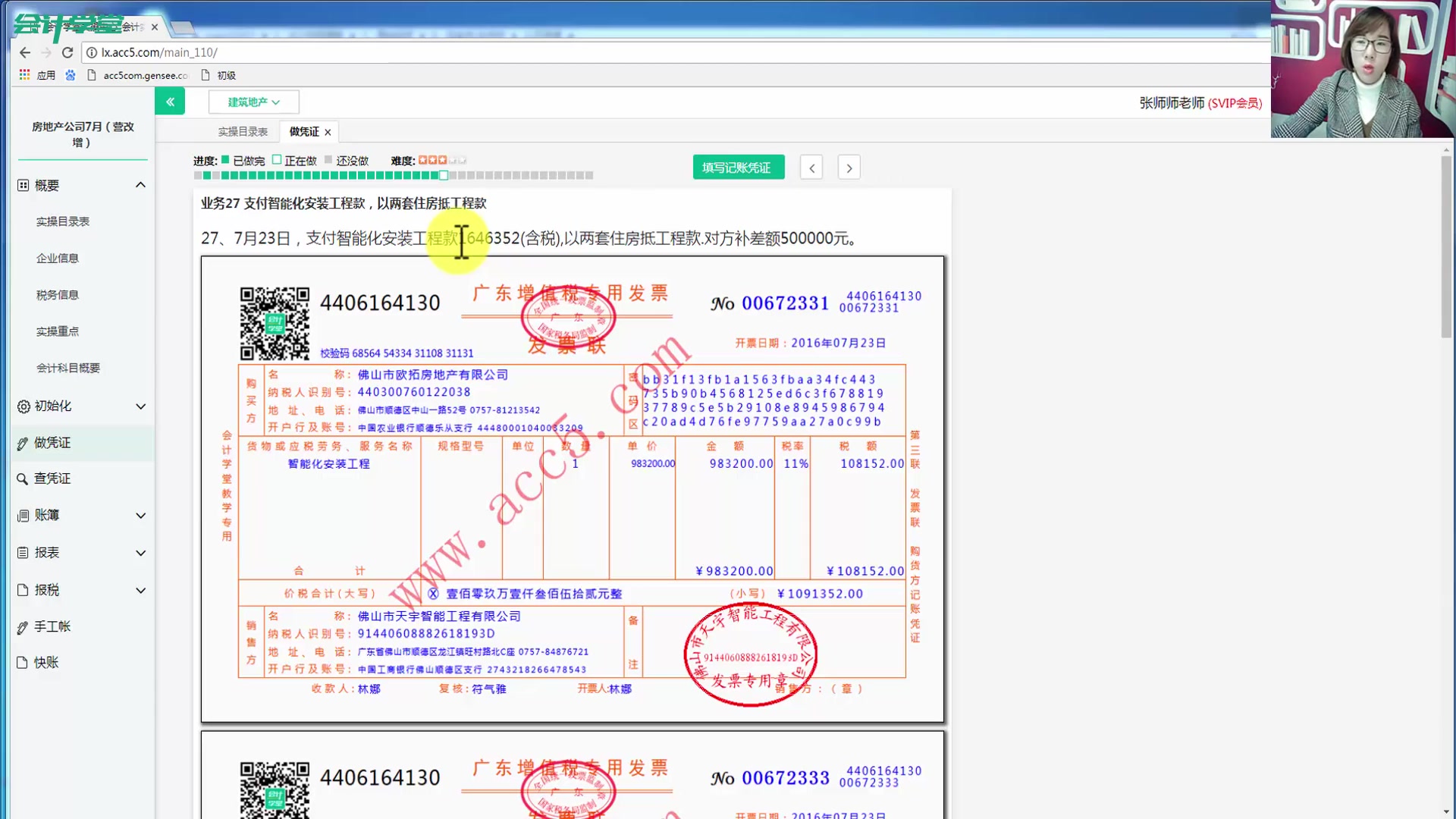Collapse the left sidebar using chevron icon
Image resolution: width=1456 pixels, height=819 pixels.
pos(170,100)
